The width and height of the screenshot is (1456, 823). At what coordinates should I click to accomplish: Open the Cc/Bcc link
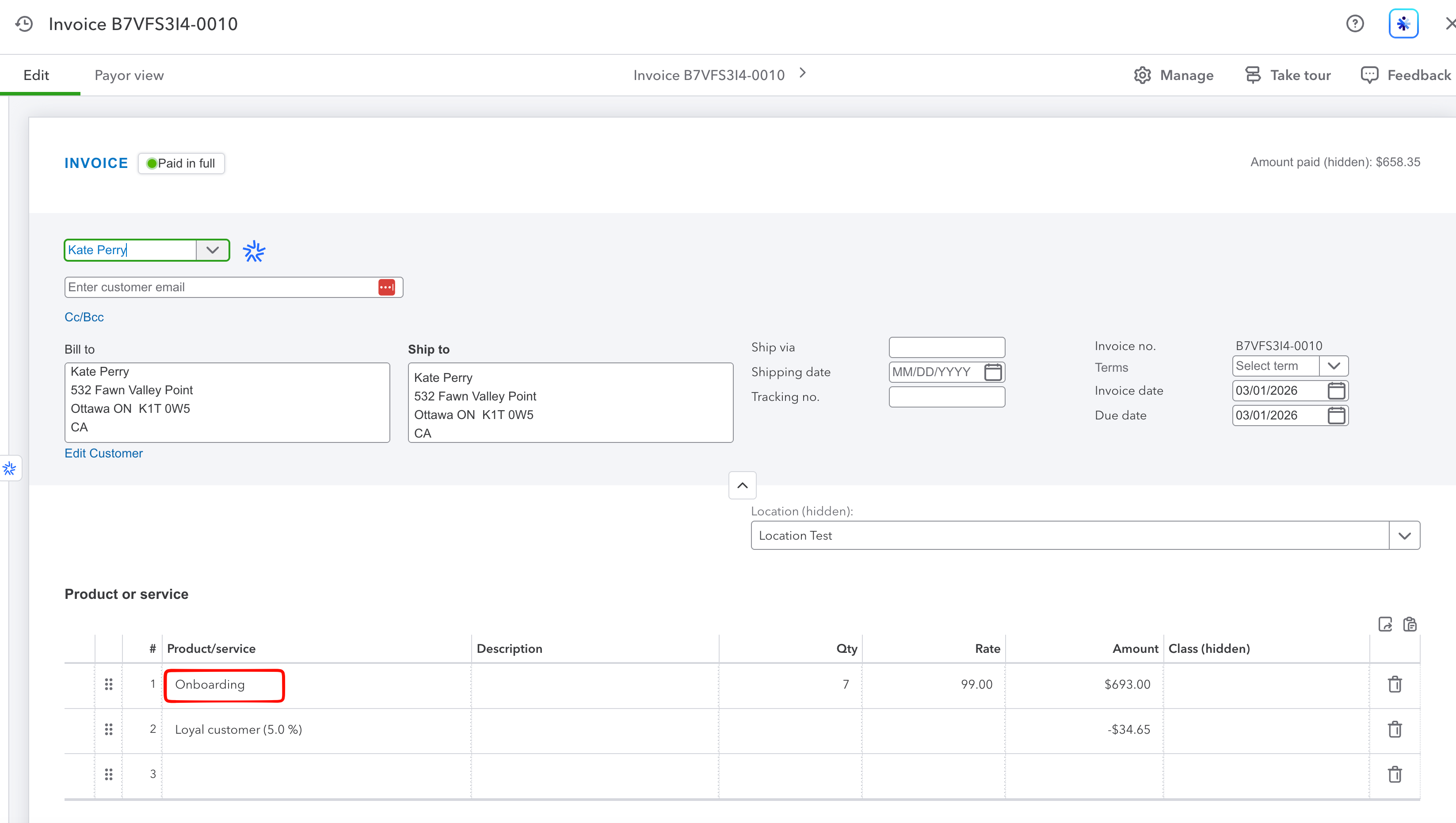click(x=84, y=317)
